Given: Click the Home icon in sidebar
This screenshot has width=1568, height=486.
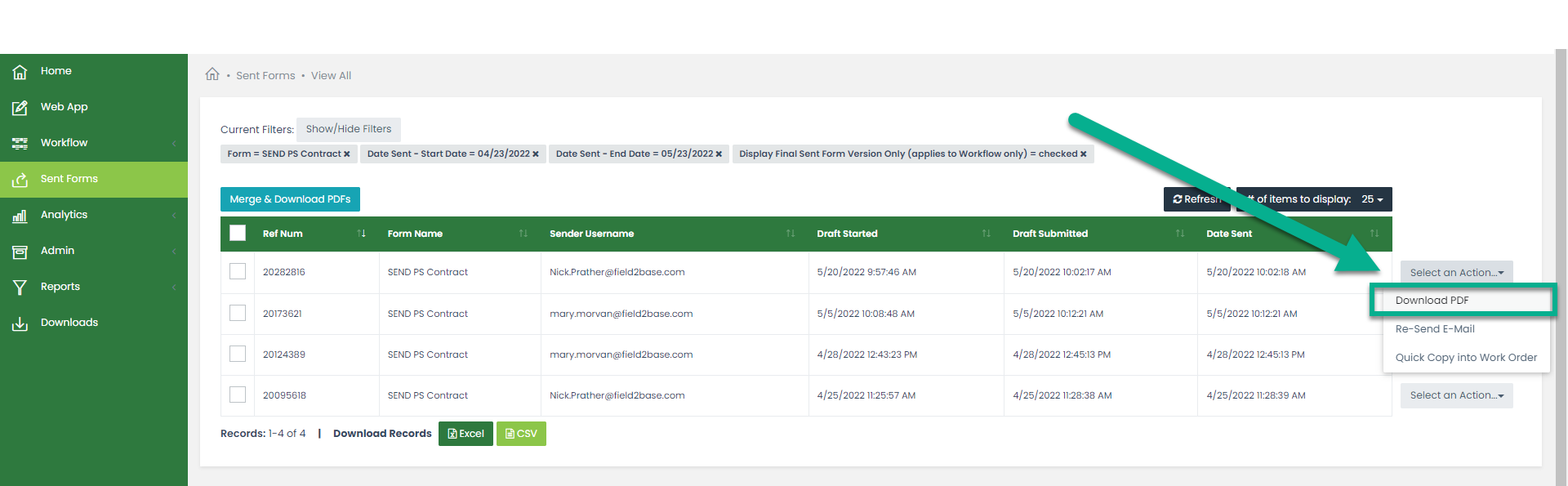Looking at the screenshot, I should click(x=20, y=72).
